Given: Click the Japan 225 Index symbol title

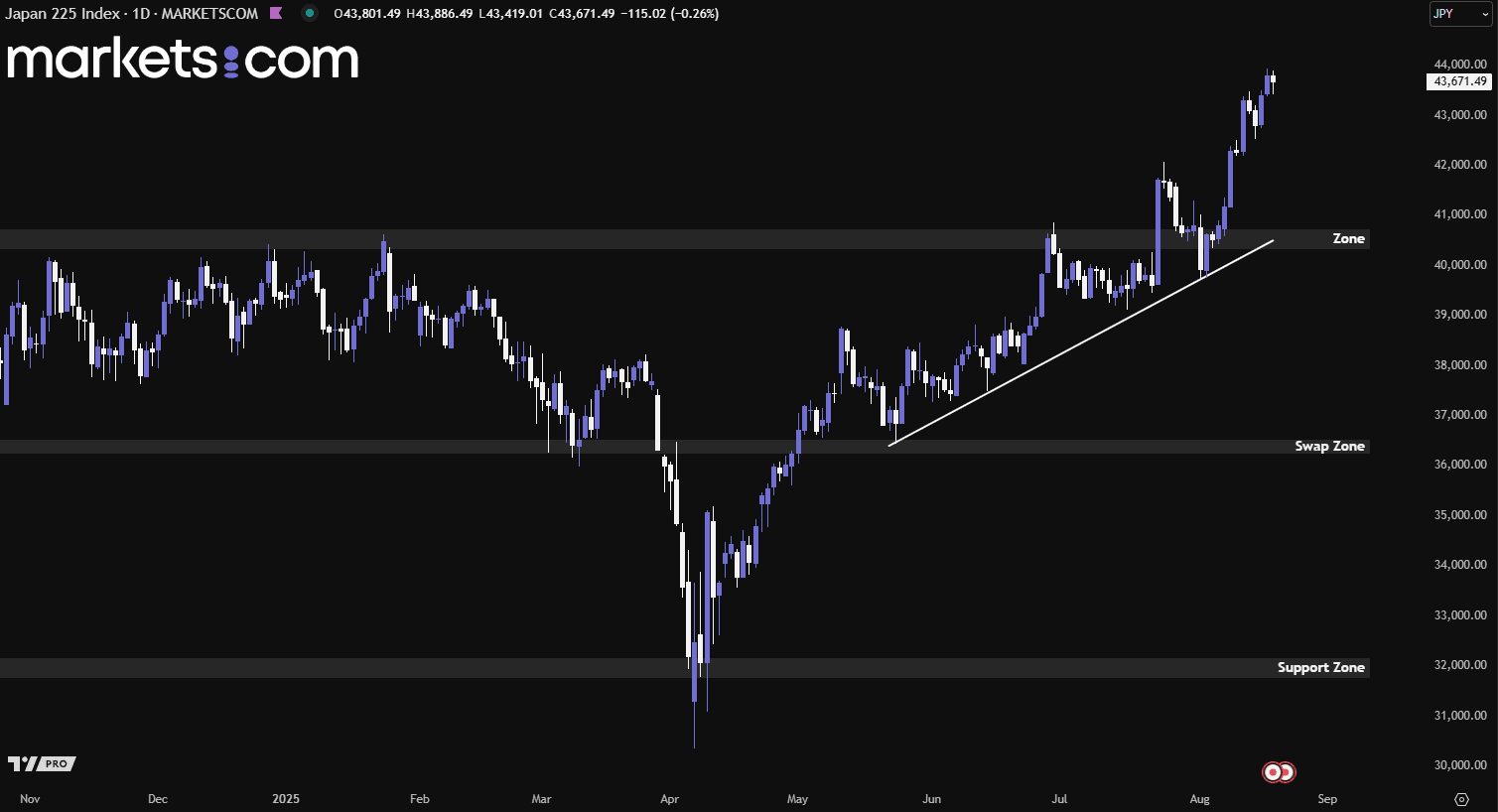Looking at the screenshot, I should click(x=63, y=14).
